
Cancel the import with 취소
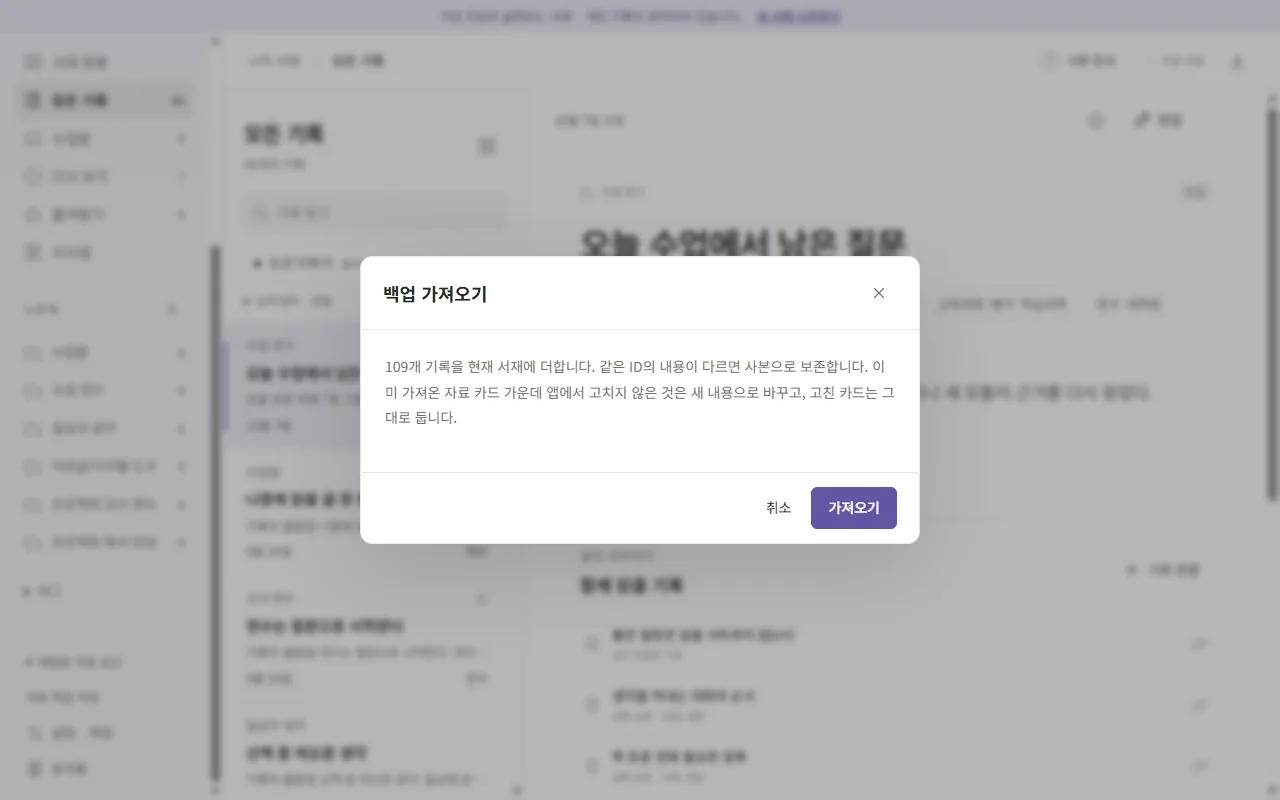(778, 508)
